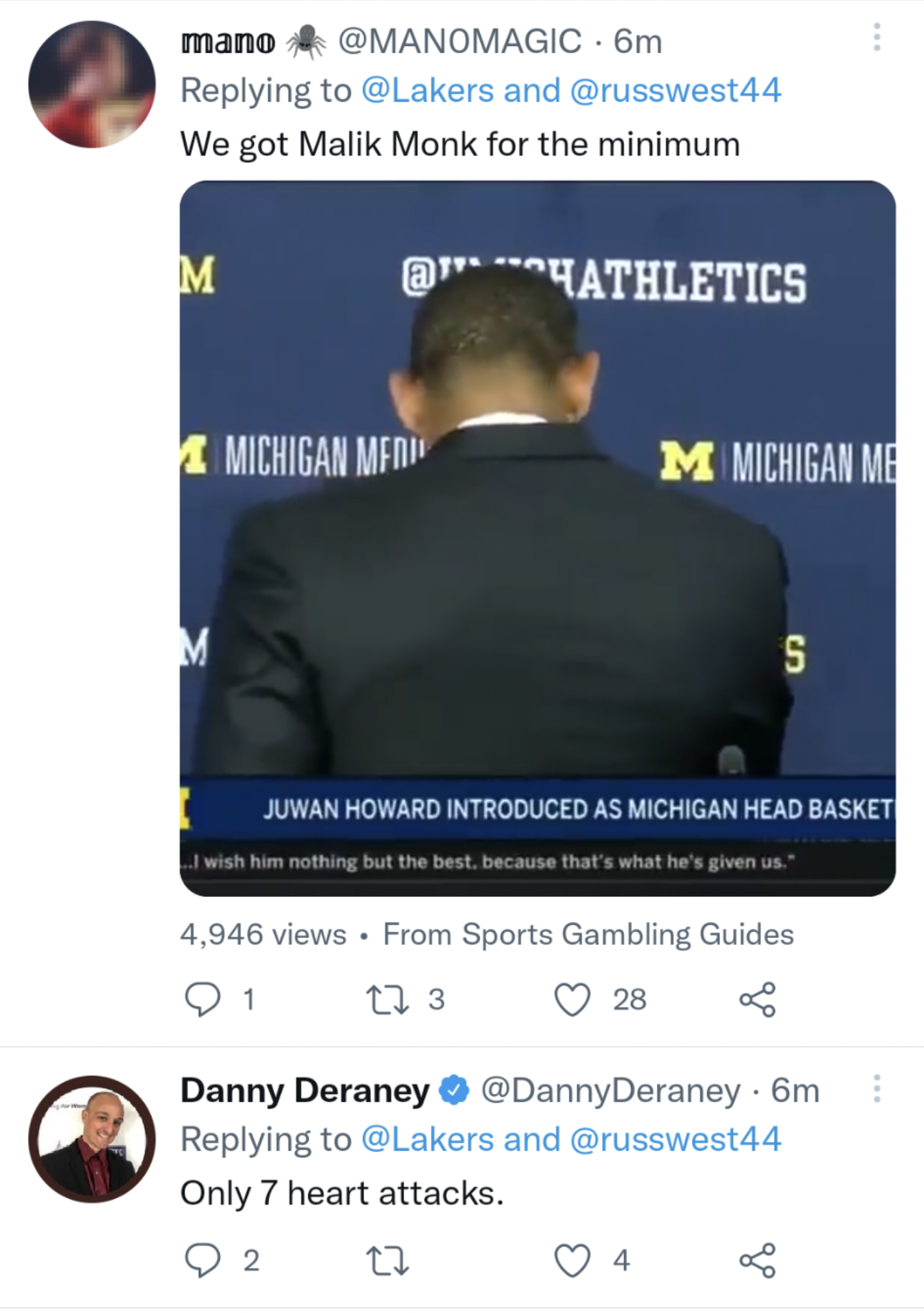Open mano's blurred profile picture
This screenshot has height=1313, width=924.
tap(92, 84)
